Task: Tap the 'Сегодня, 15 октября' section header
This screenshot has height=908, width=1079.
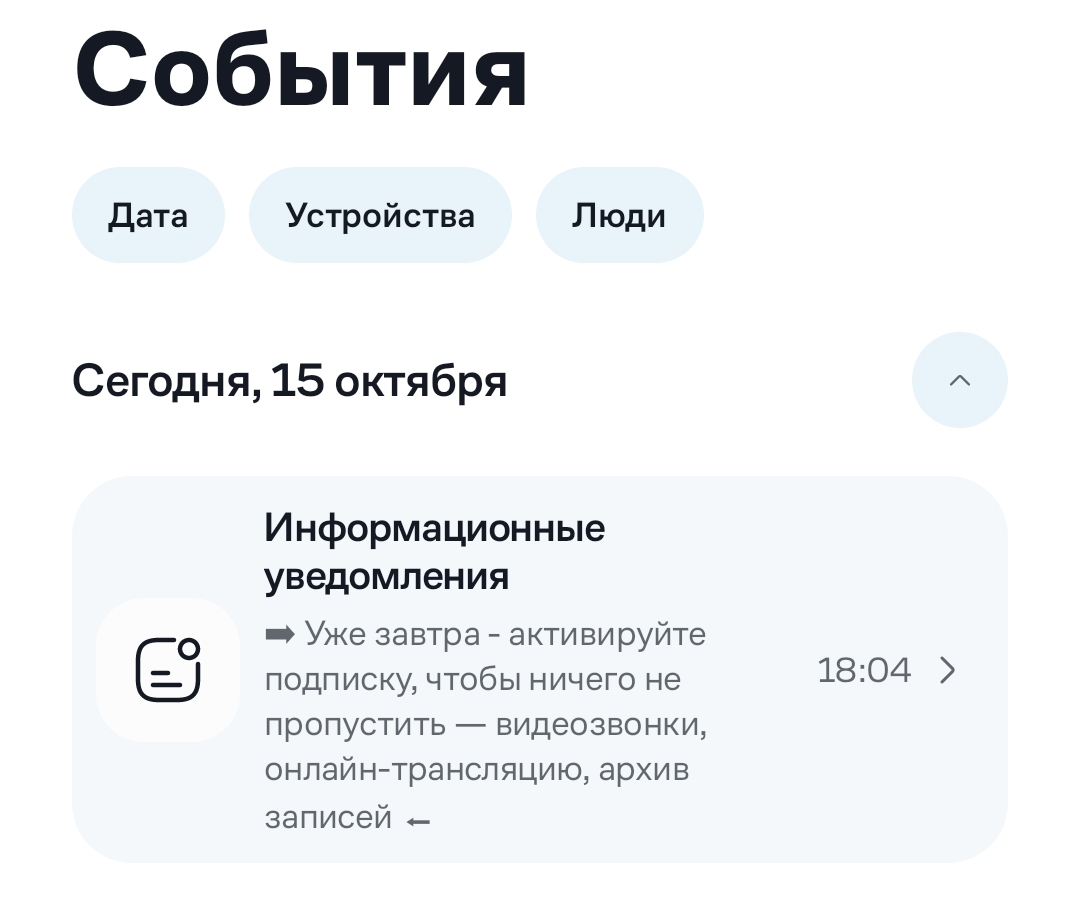Action: coord(289,381)
